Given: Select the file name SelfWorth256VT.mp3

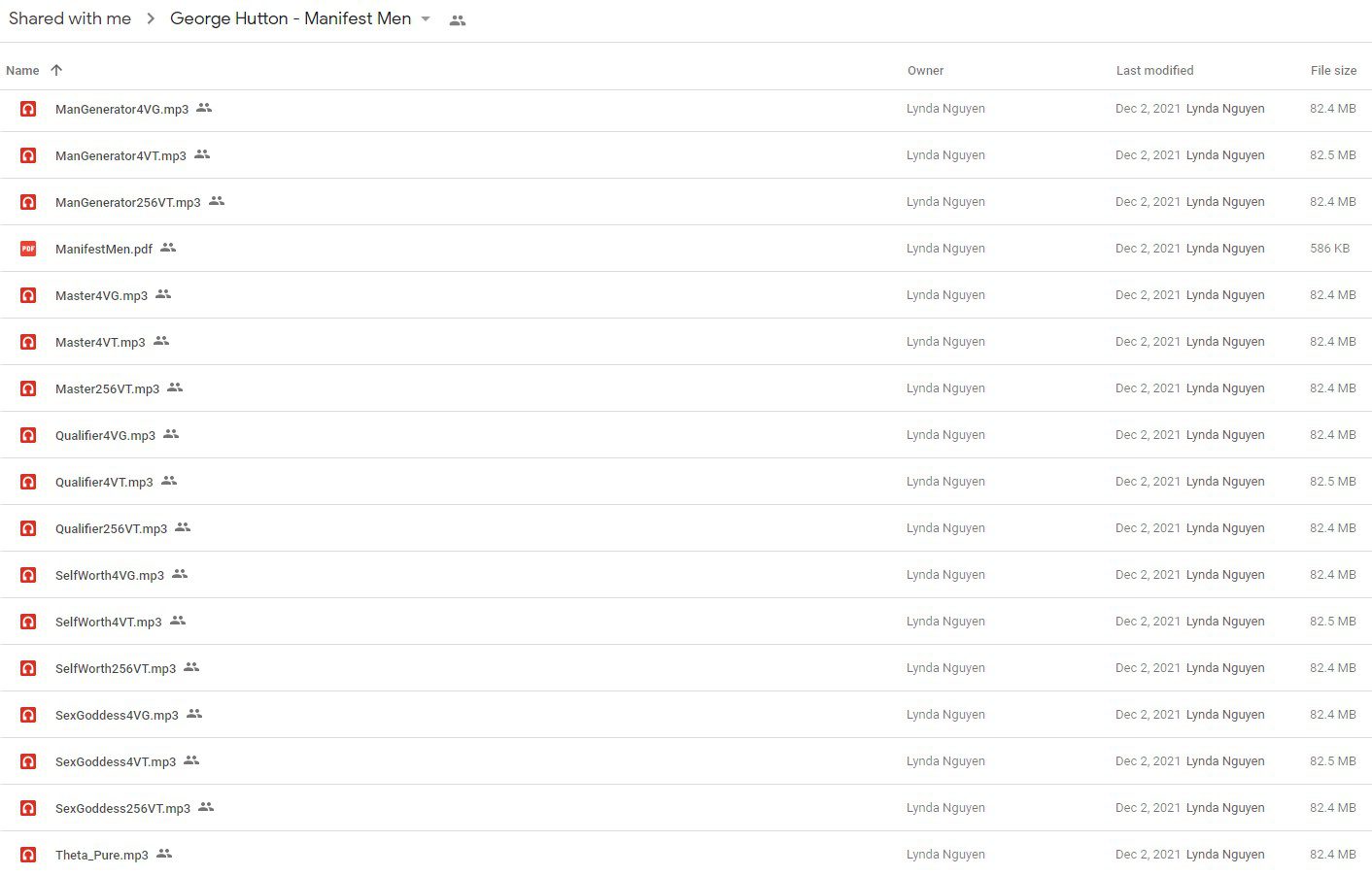Looking at the screenshot, I should click(116, 668).
